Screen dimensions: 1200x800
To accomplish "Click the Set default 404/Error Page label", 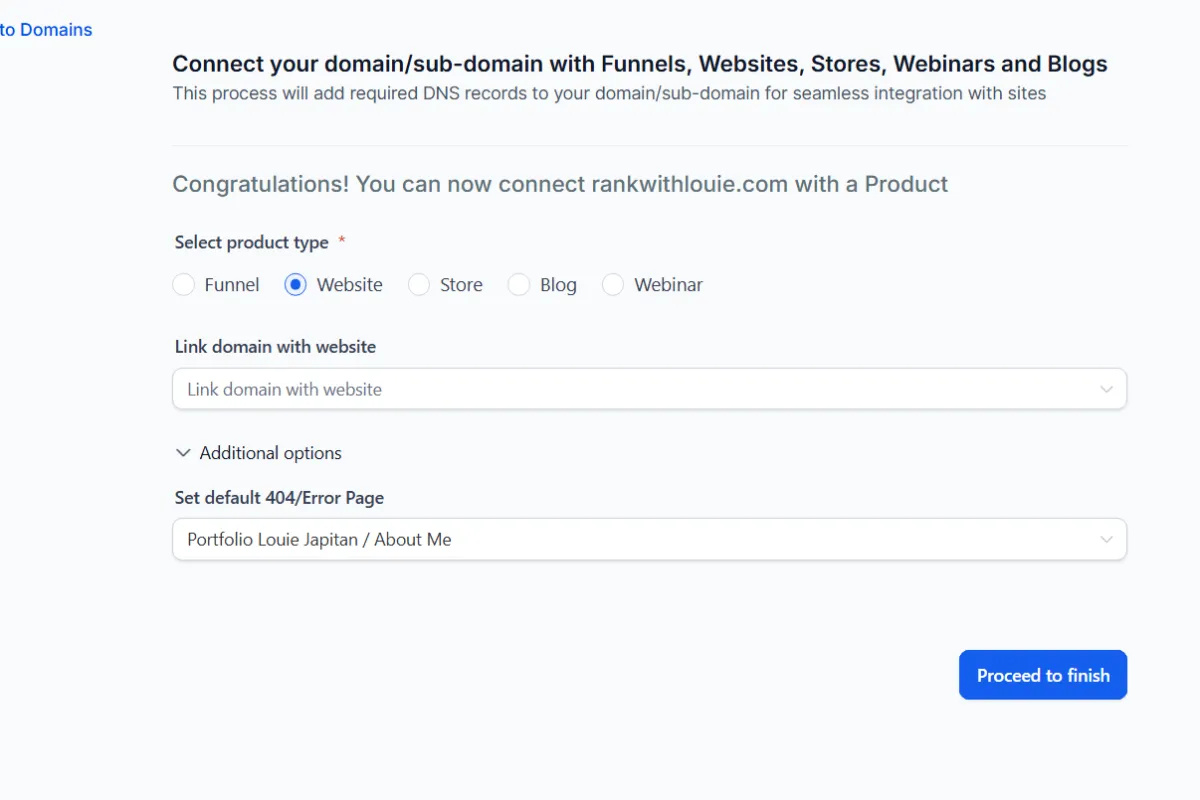I will [x=279, y=497].
